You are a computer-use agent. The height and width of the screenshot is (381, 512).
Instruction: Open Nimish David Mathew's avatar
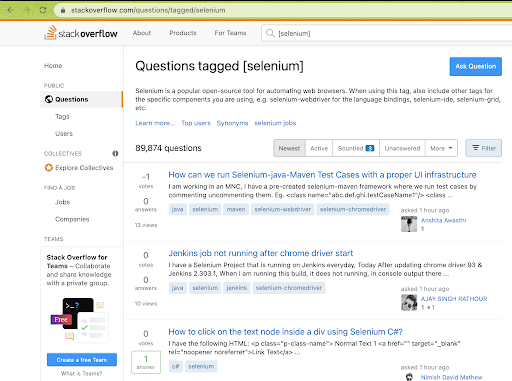(x=409, y=377)
